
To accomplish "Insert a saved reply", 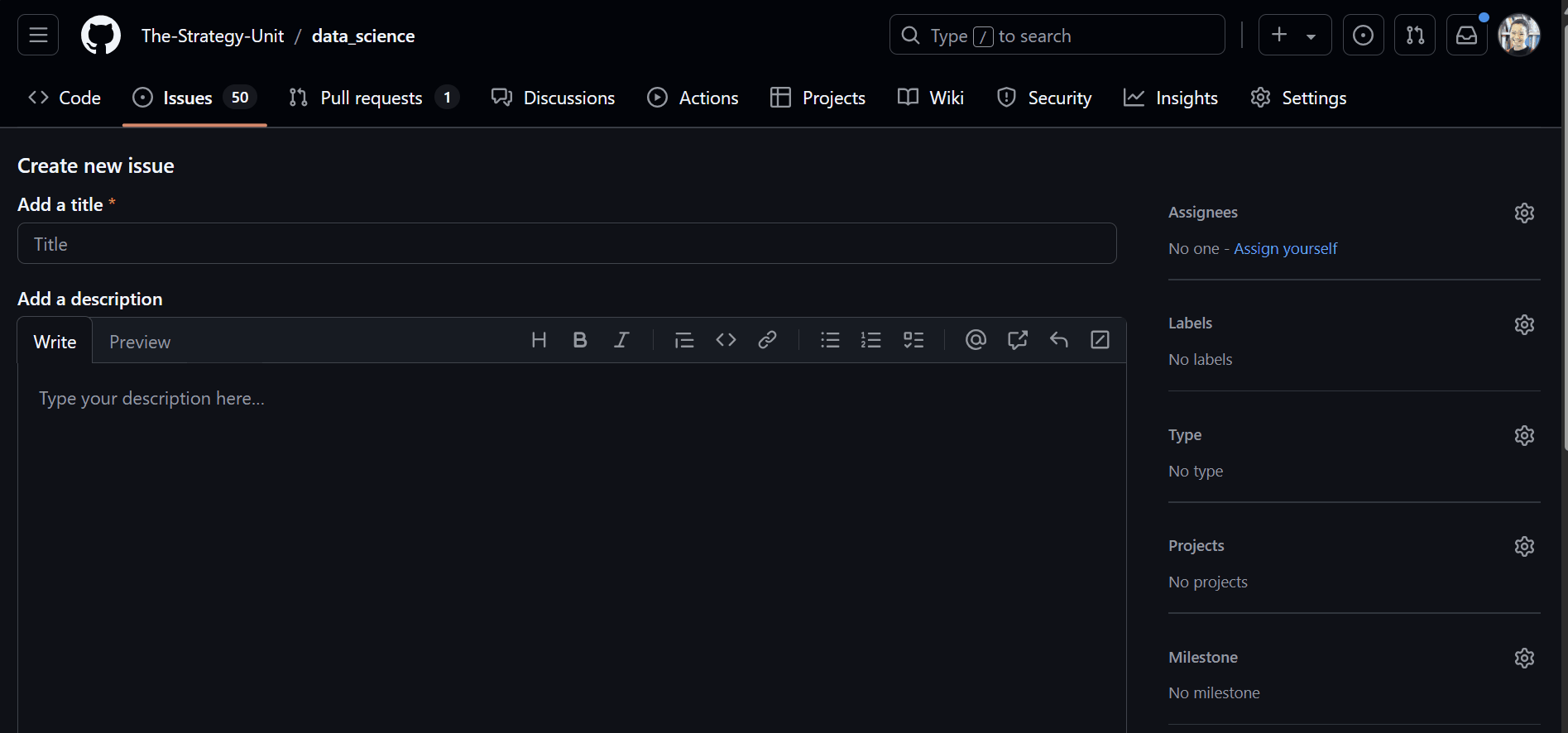I will 1058,340.
